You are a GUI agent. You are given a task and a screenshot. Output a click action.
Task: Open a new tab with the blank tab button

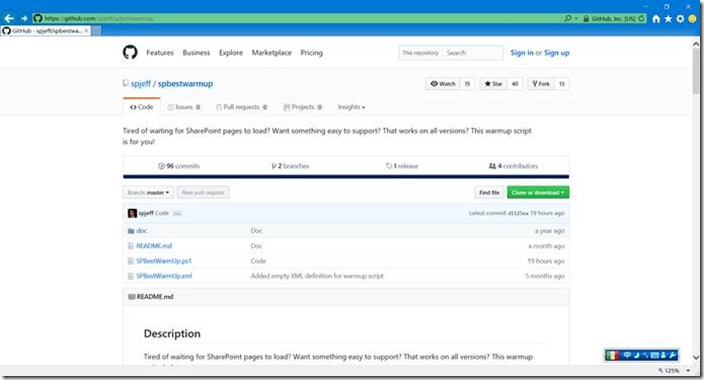click(96, 31)
